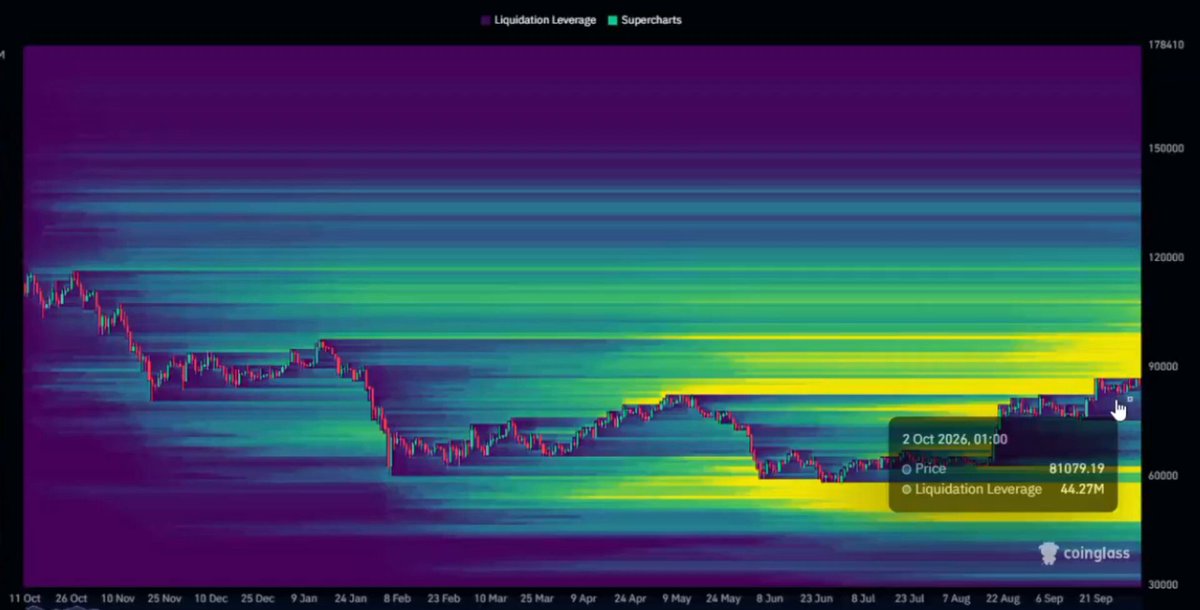Select the 21 Sep date label
Viewport: 1200px width, 610px height.
tap(1097, 598)
